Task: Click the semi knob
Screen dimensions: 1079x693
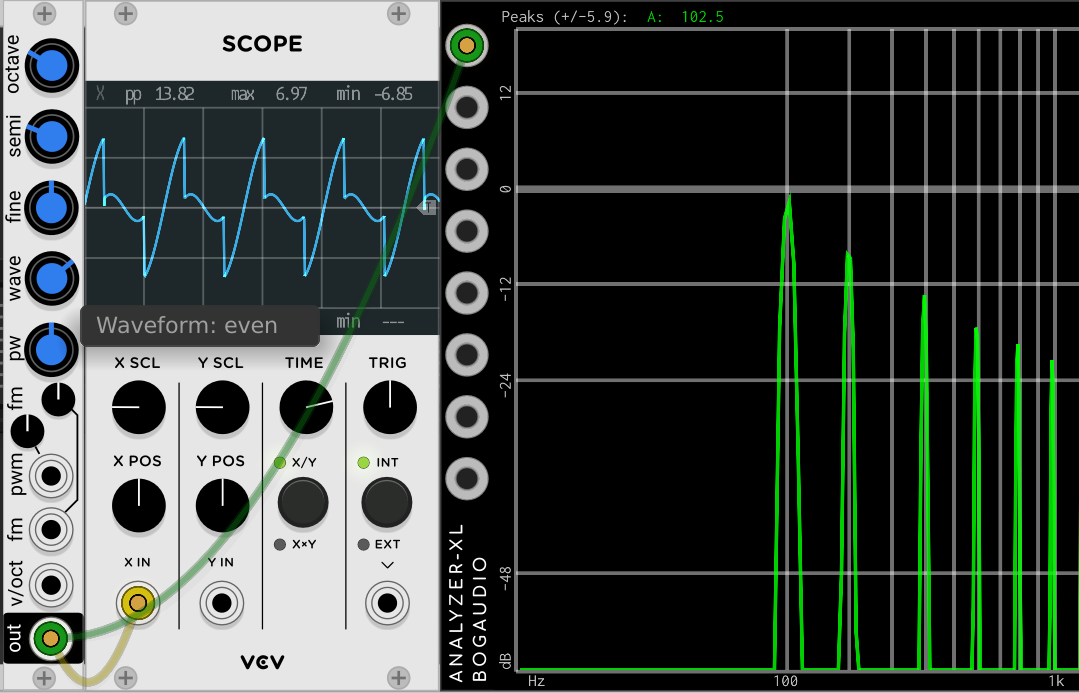Action: point(51,137)
